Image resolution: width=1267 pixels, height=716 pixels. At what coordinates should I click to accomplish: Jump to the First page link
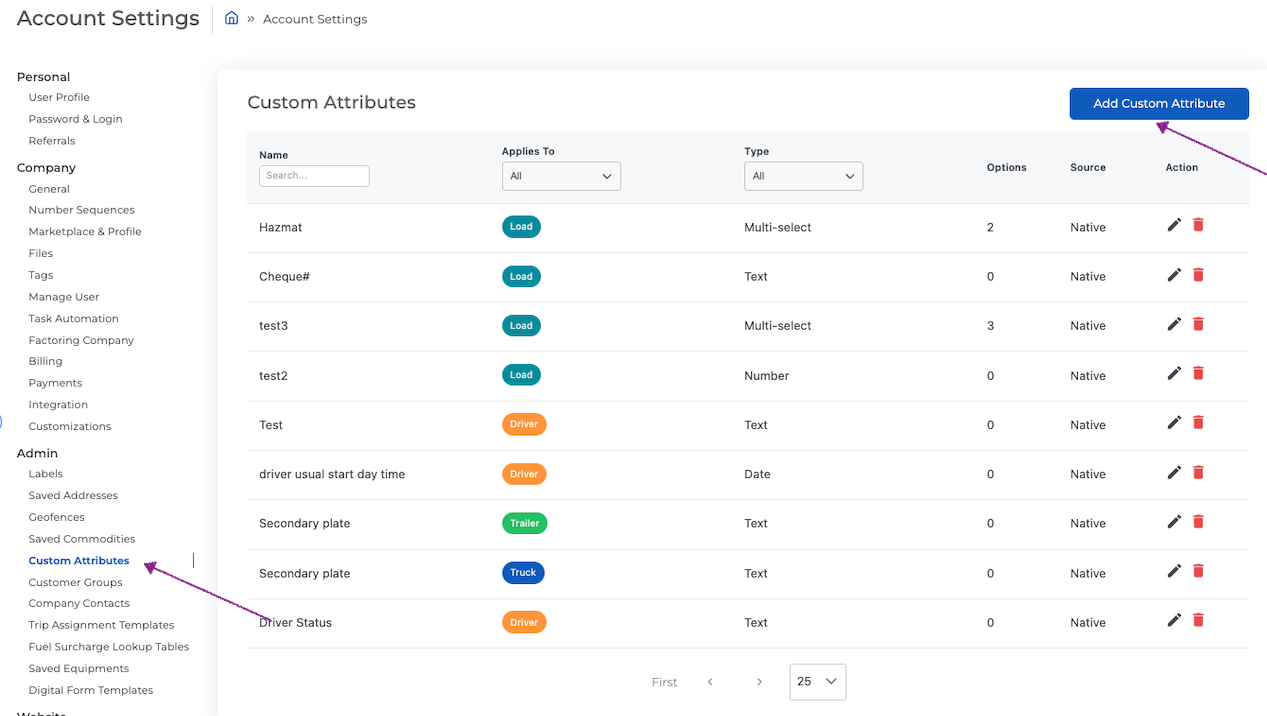pyautogui.click(x=664, y=682)
